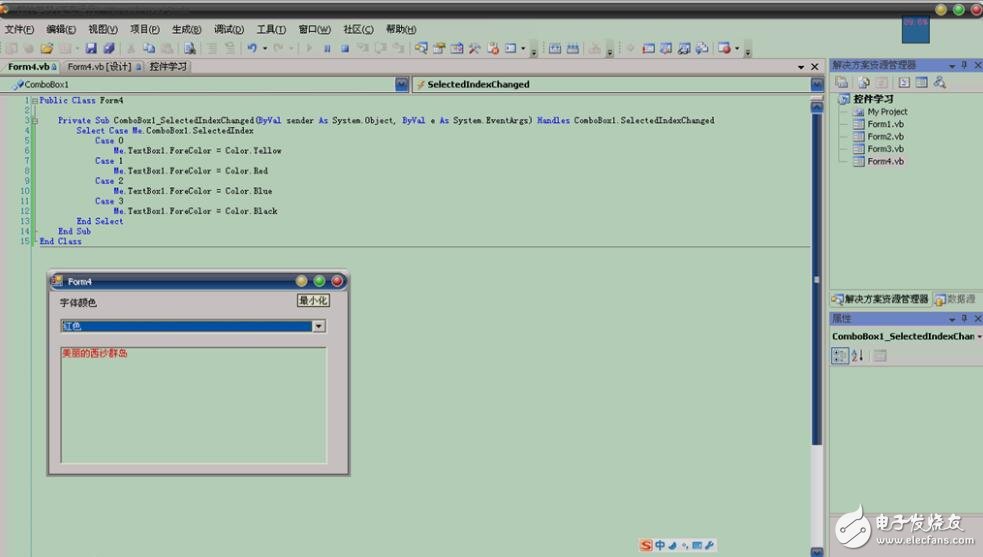The image size is (983, 557).
Task: Open the SelectedIndexChanged method dropdown
Action: (817, 85)
